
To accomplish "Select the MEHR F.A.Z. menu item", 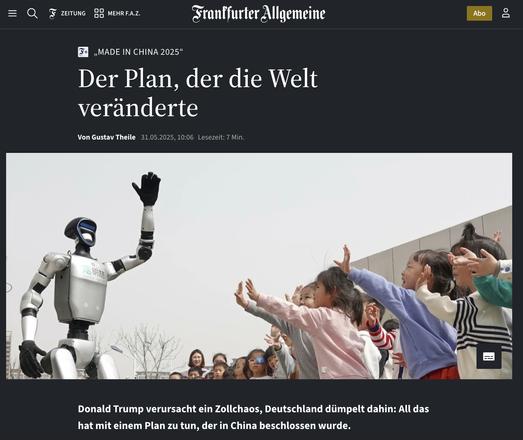I will click(x=124, y=13).
